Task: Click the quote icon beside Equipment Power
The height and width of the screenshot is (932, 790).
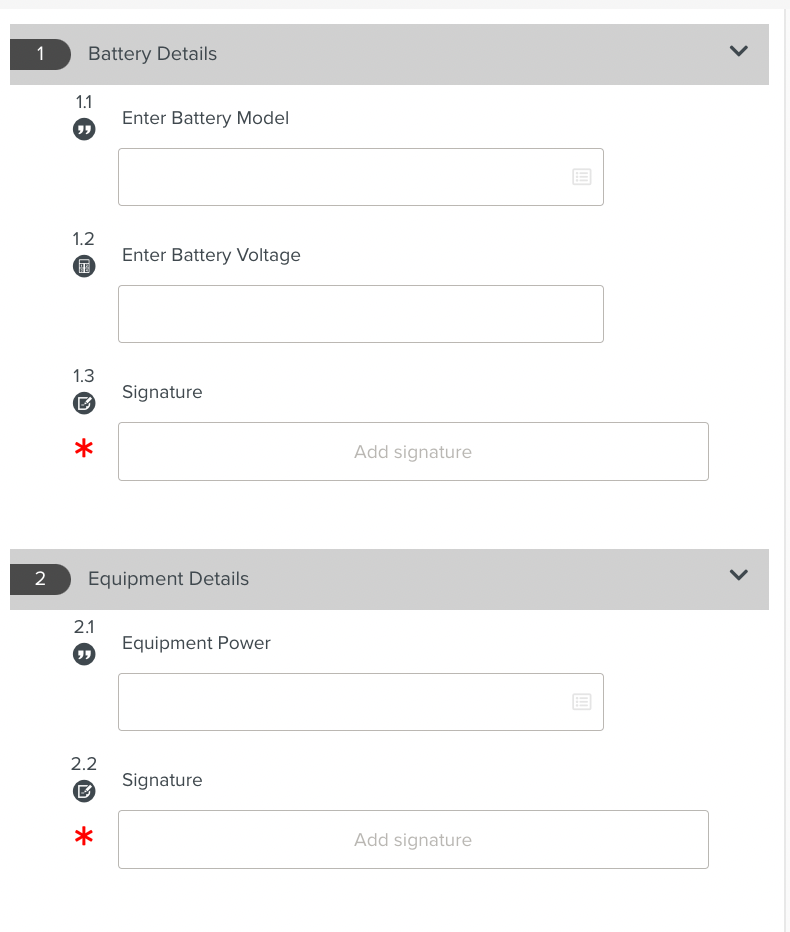Action: [x=84, y=653]
